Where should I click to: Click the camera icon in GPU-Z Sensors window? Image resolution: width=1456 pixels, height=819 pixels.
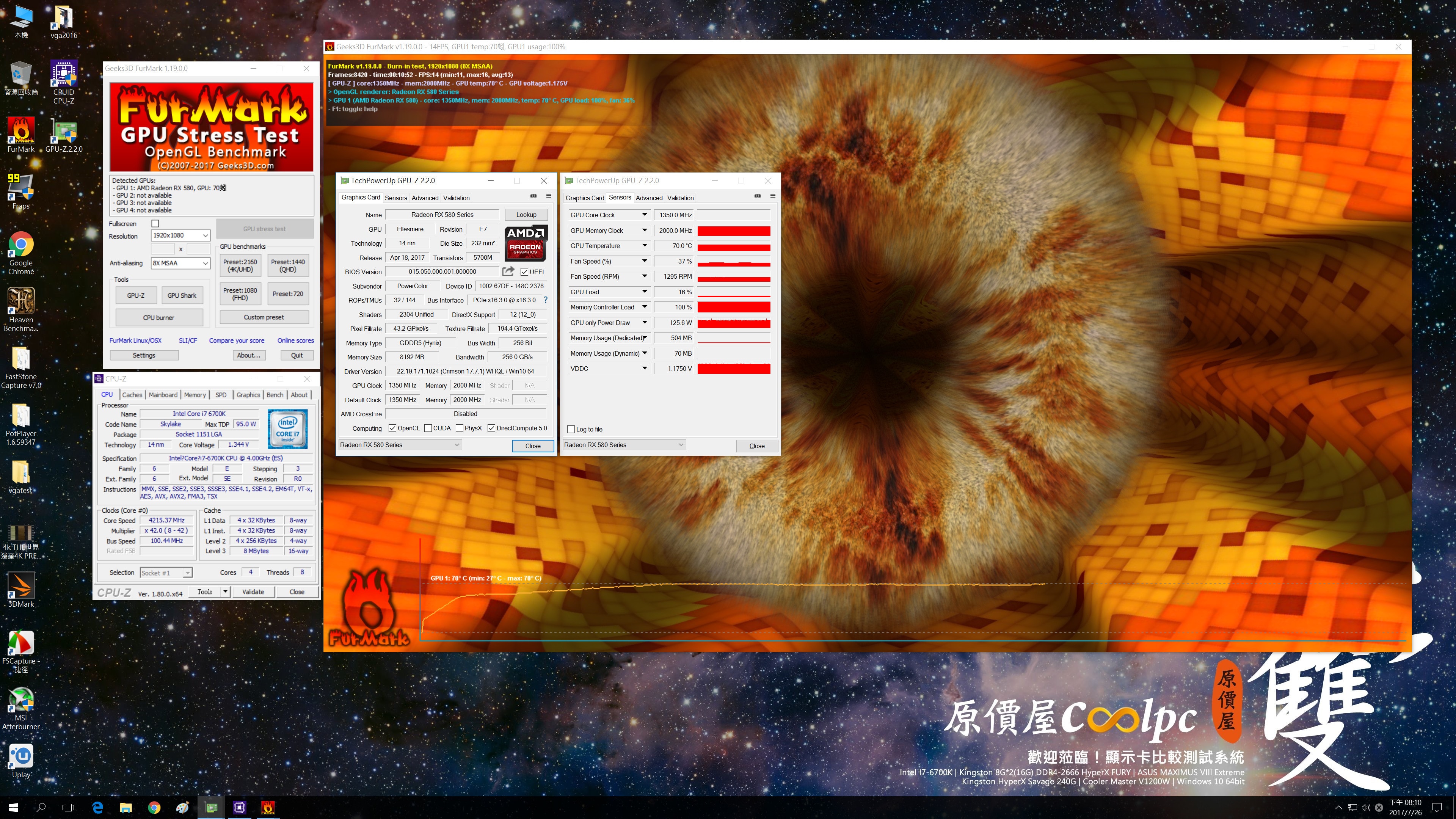click(758, 196)
